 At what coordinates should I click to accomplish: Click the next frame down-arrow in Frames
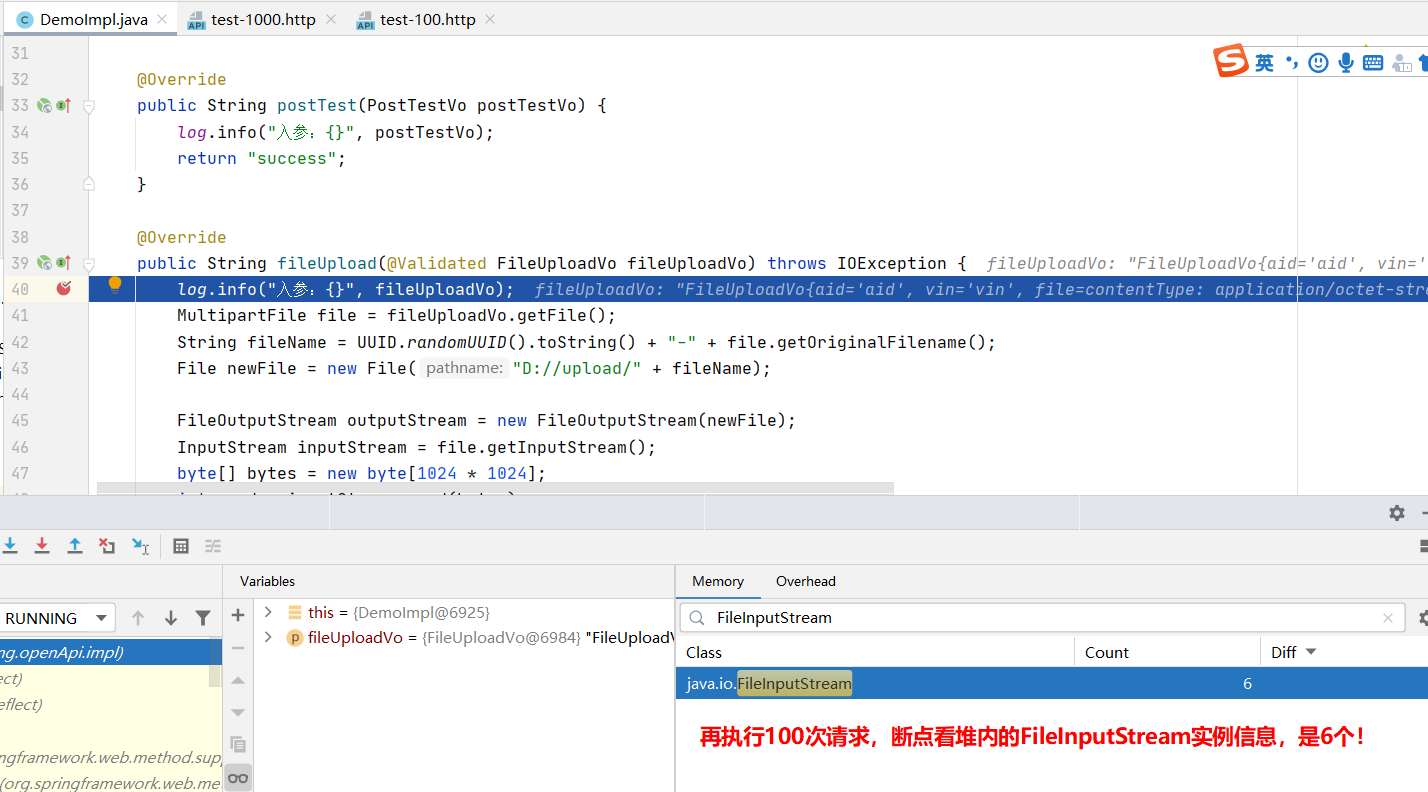171,618
